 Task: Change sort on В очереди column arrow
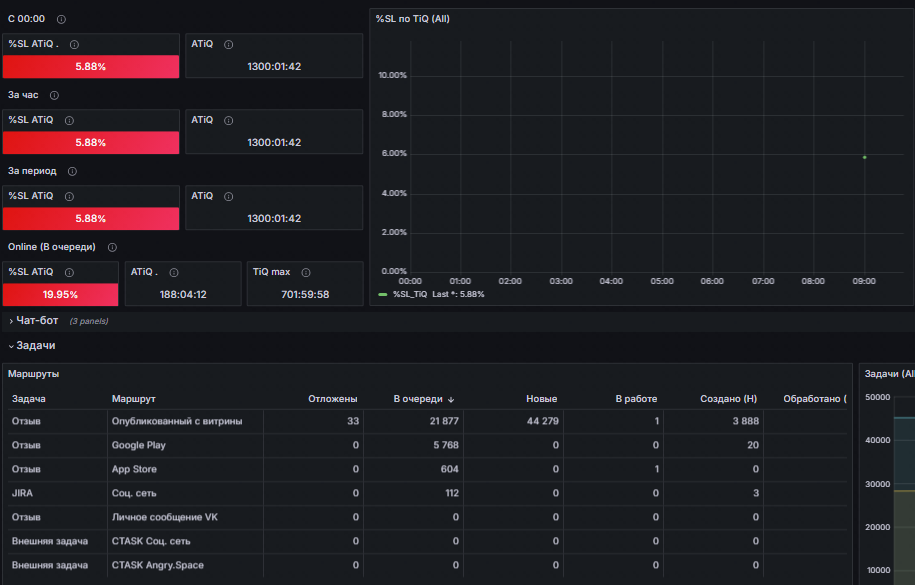(451, 399)
